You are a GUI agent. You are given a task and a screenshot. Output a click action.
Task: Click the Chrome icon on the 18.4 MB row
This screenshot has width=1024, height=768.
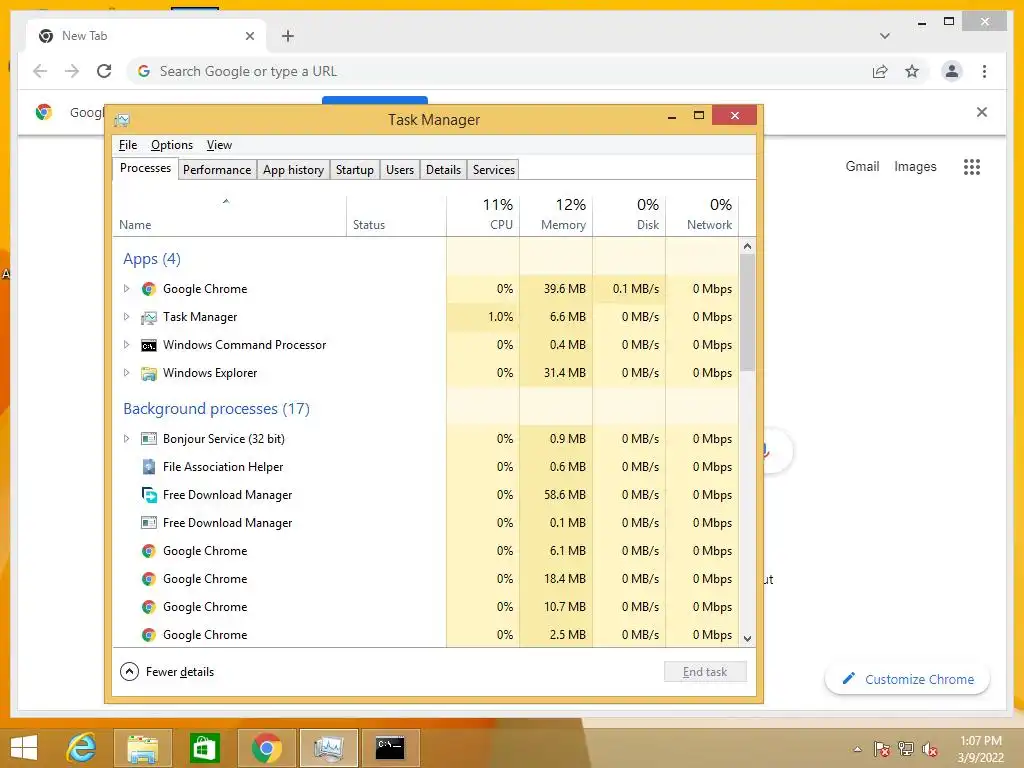pos(149,579)
